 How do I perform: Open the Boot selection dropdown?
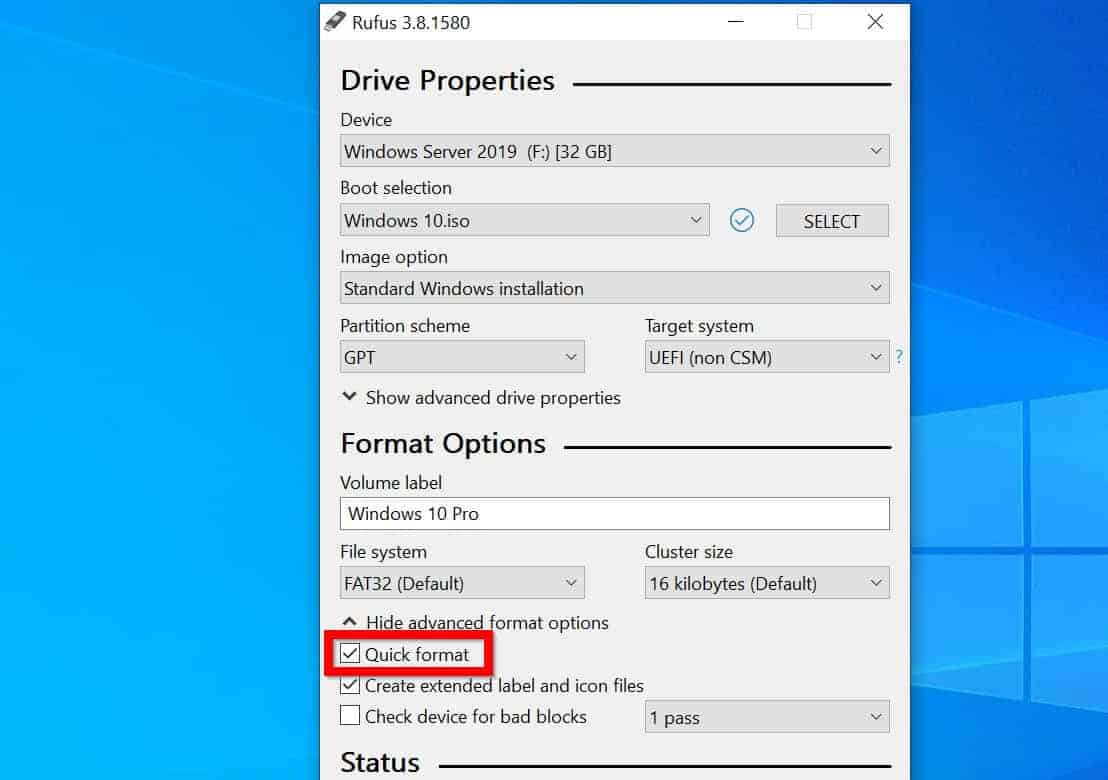pyautogui.click(x=524, y=220)
